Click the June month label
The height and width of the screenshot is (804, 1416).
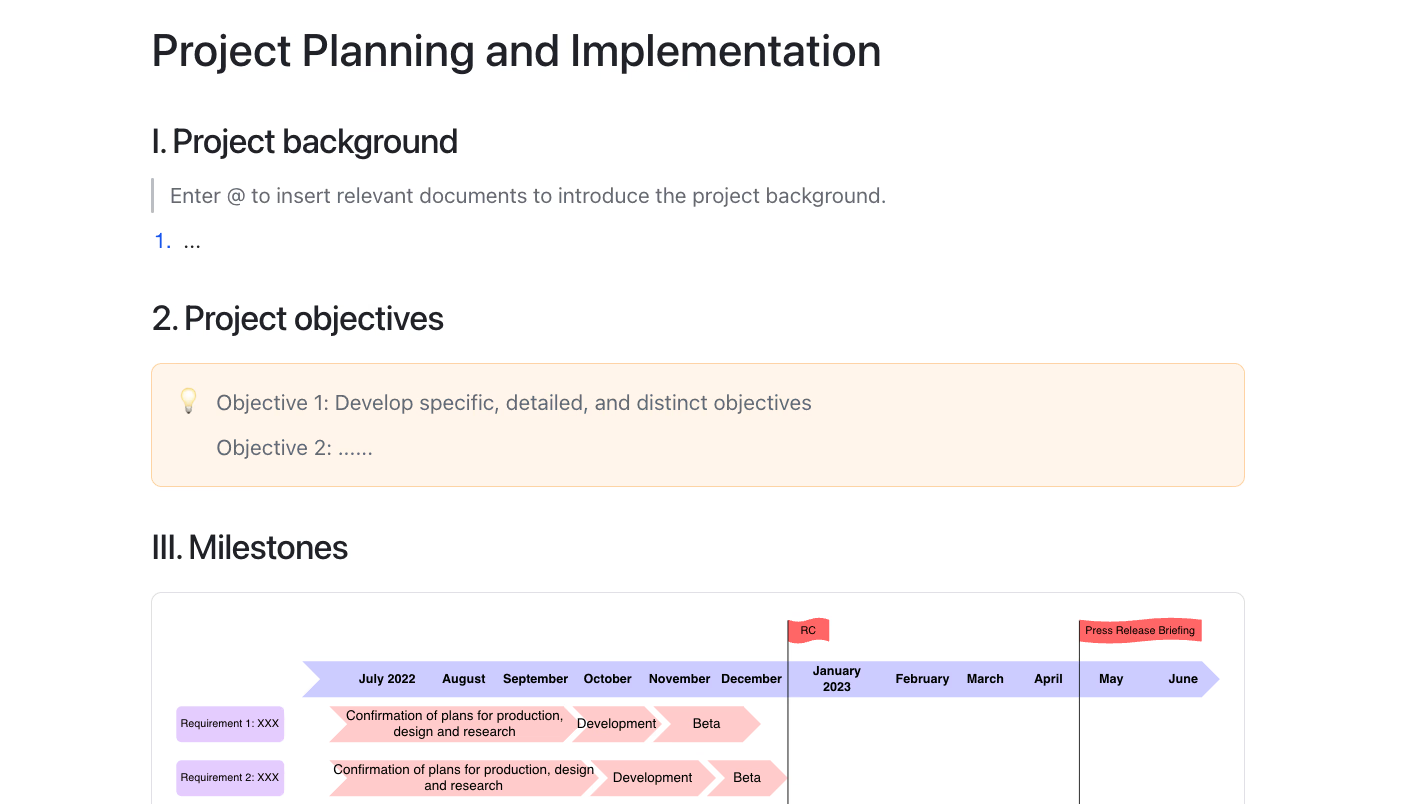coord(1183,679)
